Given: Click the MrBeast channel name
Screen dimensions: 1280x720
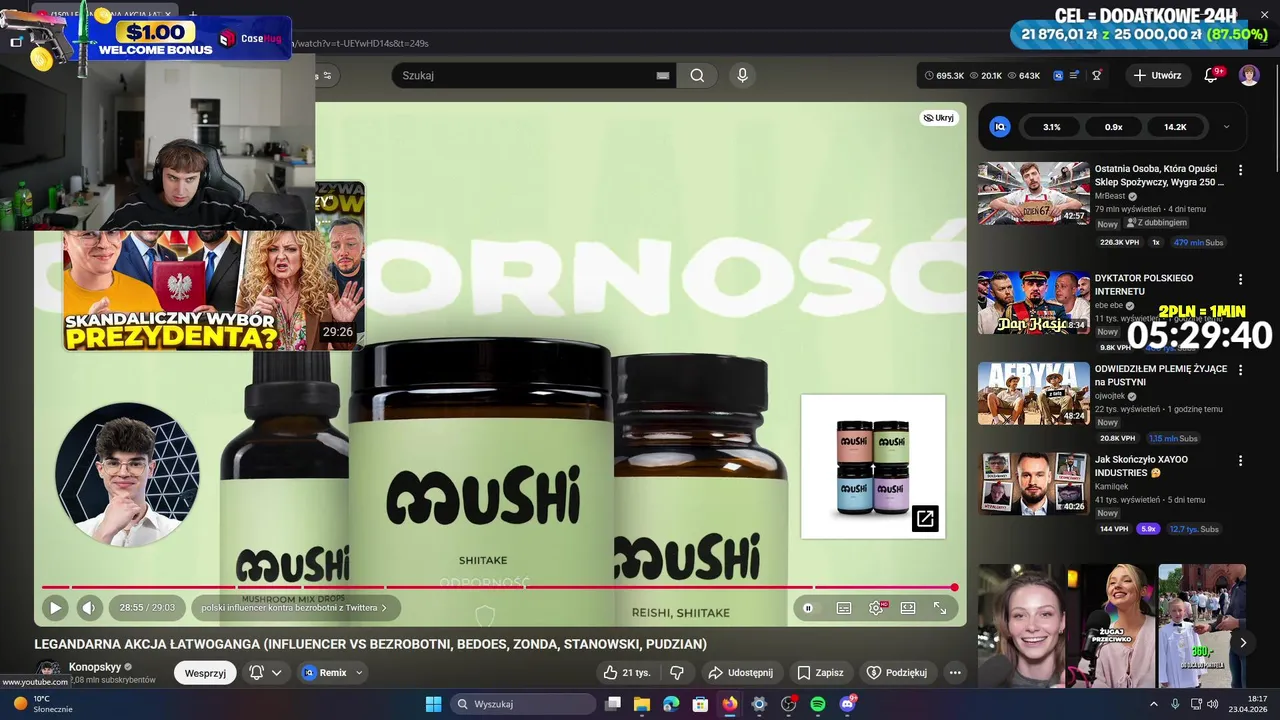Looking at the screenshot, I should pyautogui.click(x=1110, y=196).
